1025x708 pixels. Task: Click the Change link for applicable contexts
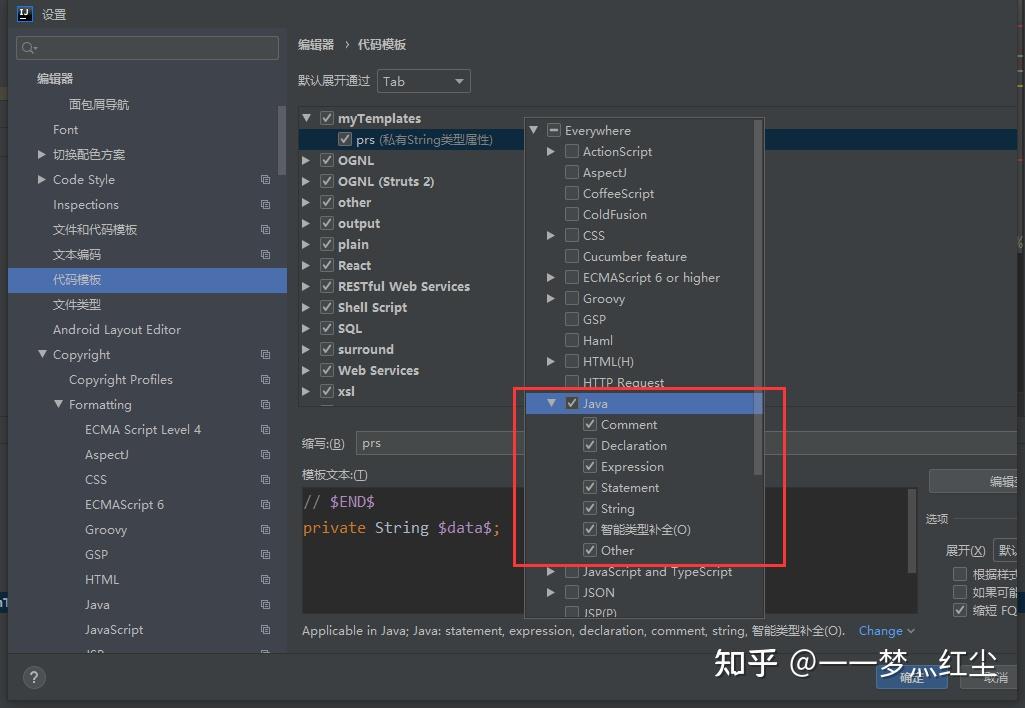coord(880,631)
